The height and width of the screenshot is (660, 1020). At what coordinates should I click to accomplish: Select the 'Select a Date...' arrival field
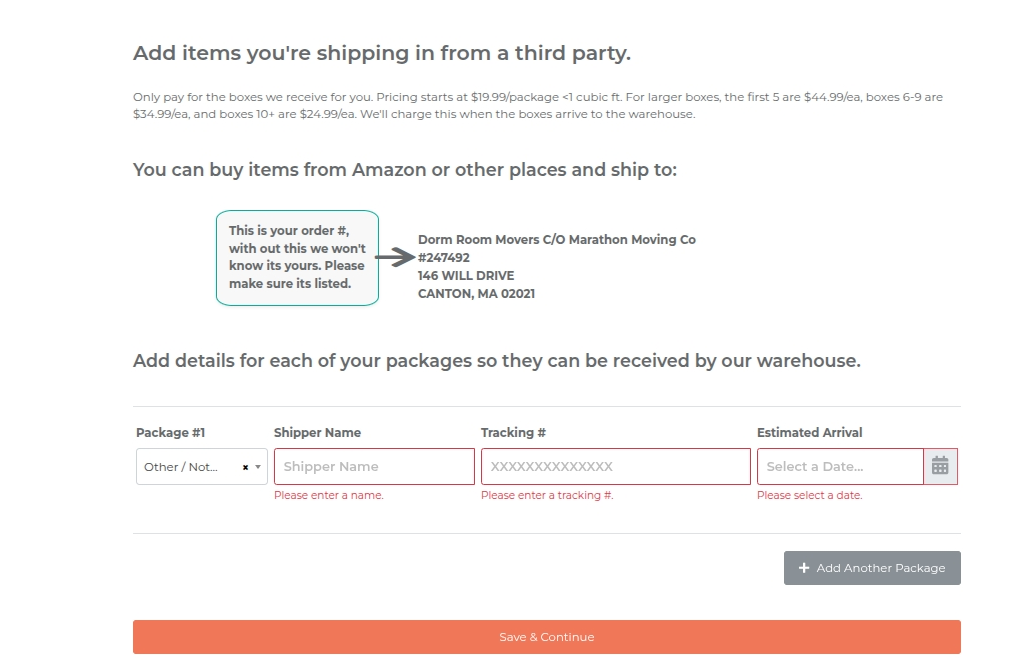pyautogui.click(x=840, y=466)
